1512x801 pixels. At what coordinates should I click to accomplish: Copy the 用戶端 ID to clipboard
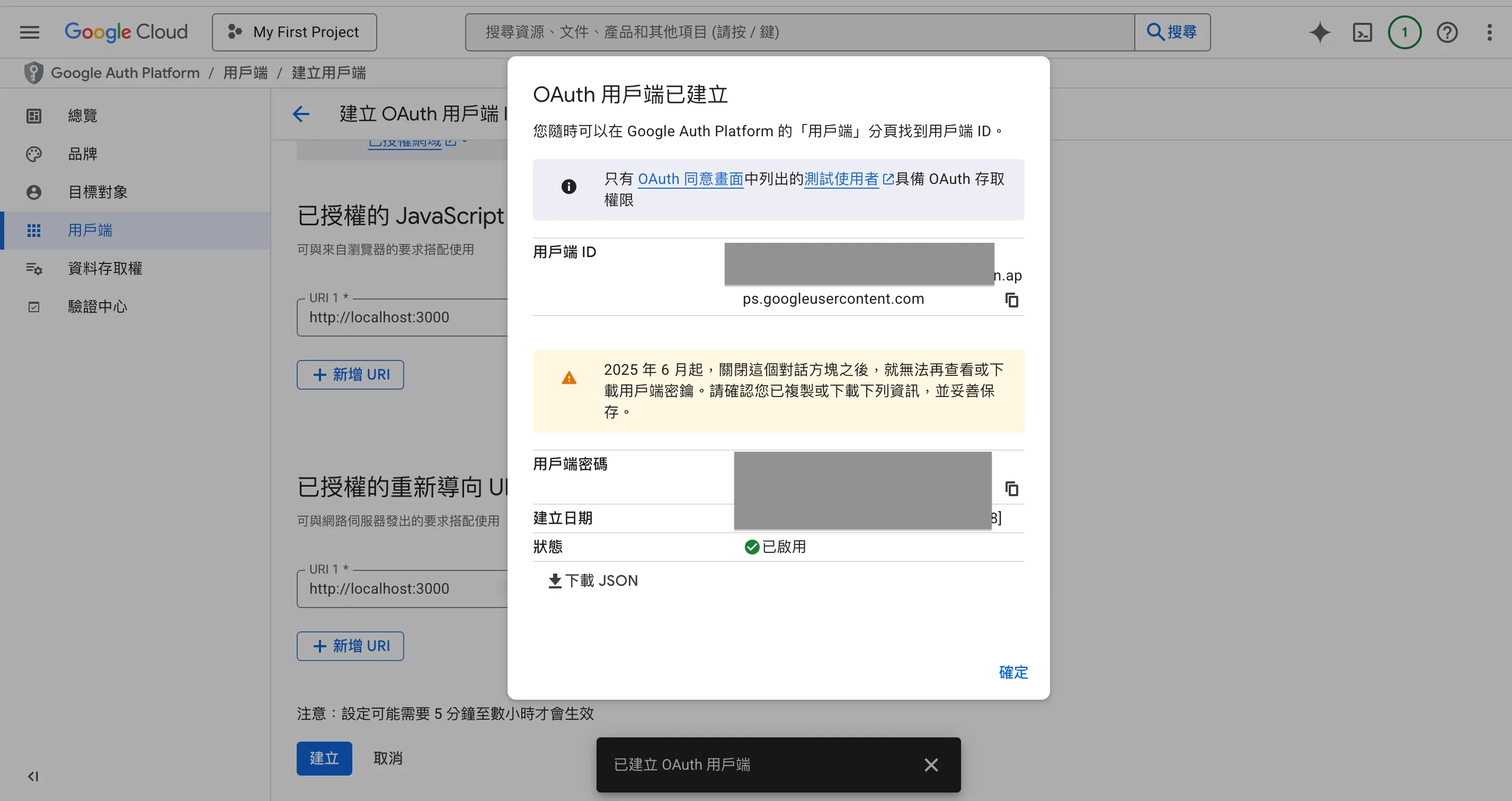pos(1011,300)
